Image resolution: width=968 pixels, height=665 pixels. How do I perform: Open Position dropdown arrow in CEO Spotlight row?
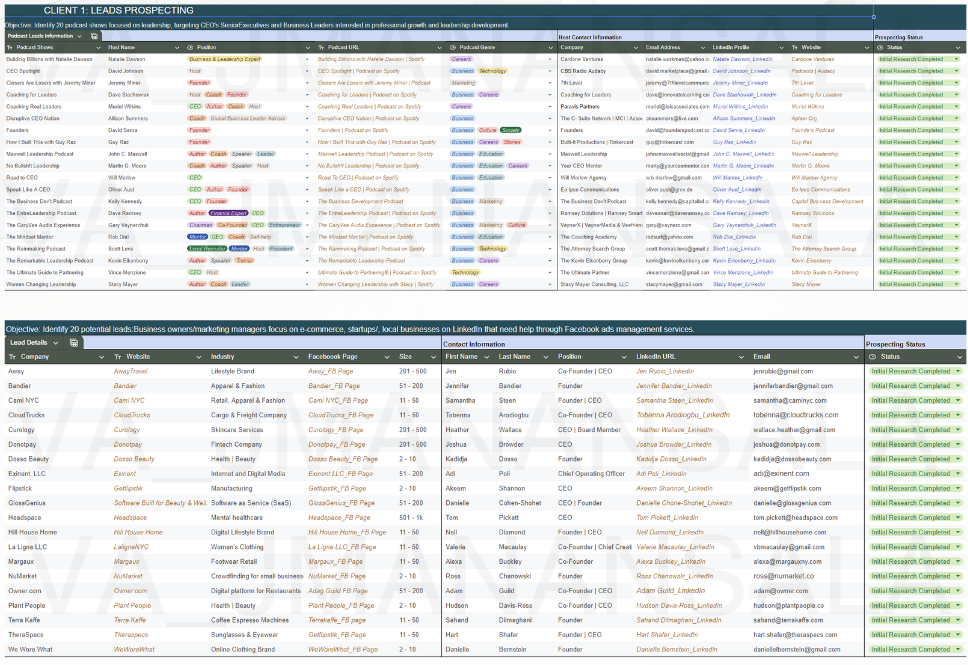point(307,71)
